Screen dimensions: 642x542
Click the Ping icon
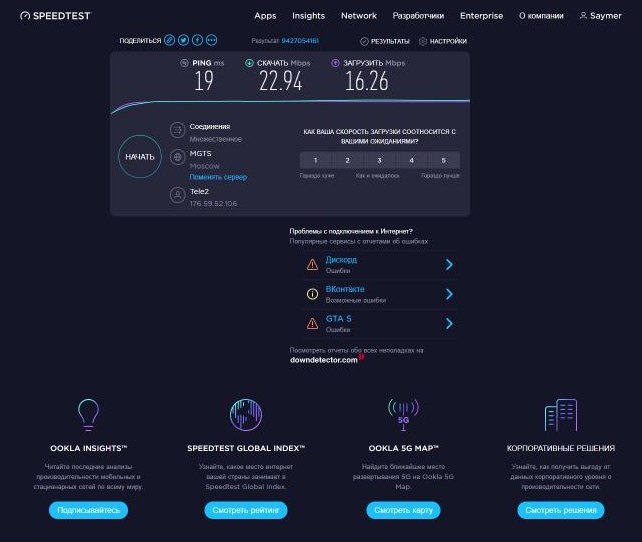(184, 63)
